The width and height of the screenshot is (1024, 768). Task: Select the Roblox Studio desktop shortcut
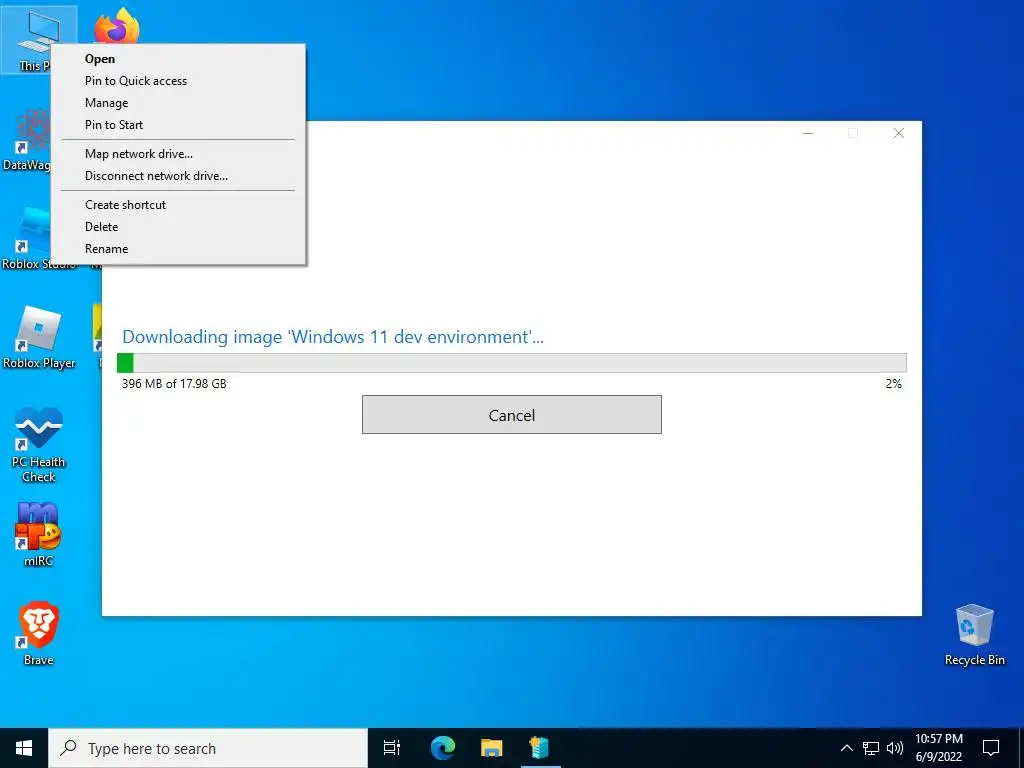(x=27, y=238)
